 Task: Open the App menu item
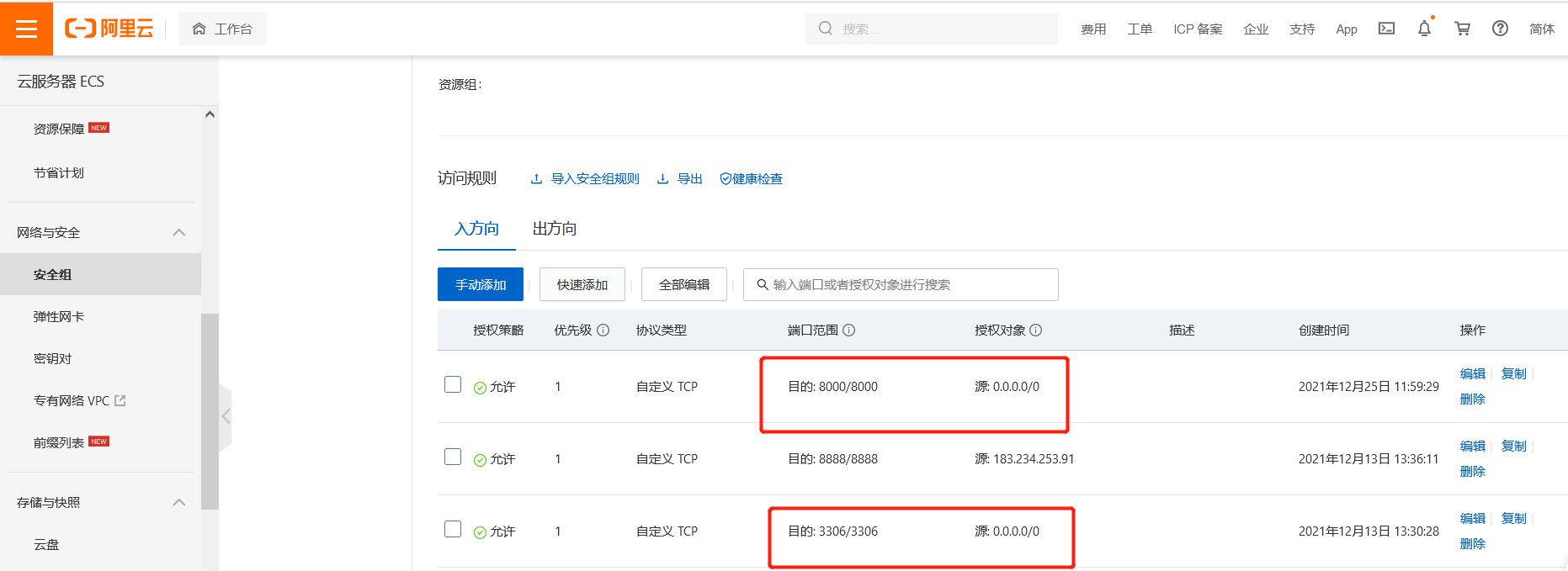click(1347, 29)
